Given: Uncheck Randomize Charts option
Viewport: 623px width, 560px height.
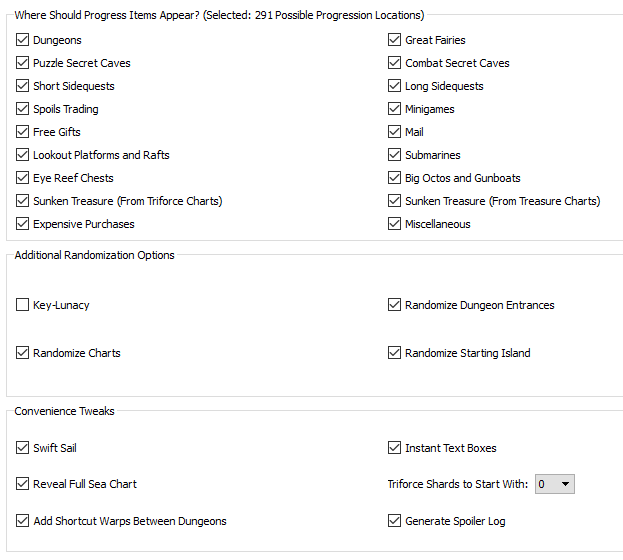Looking at the screenshot, I should pos(22,353).
